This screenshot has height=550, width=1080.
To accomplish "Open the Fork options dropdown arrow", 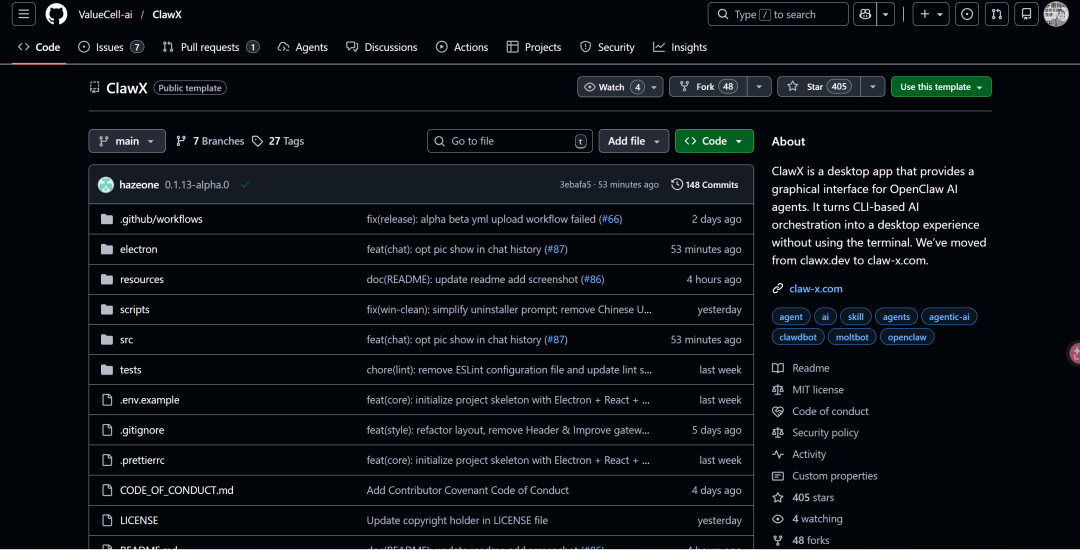I will (x=759, y=87).
